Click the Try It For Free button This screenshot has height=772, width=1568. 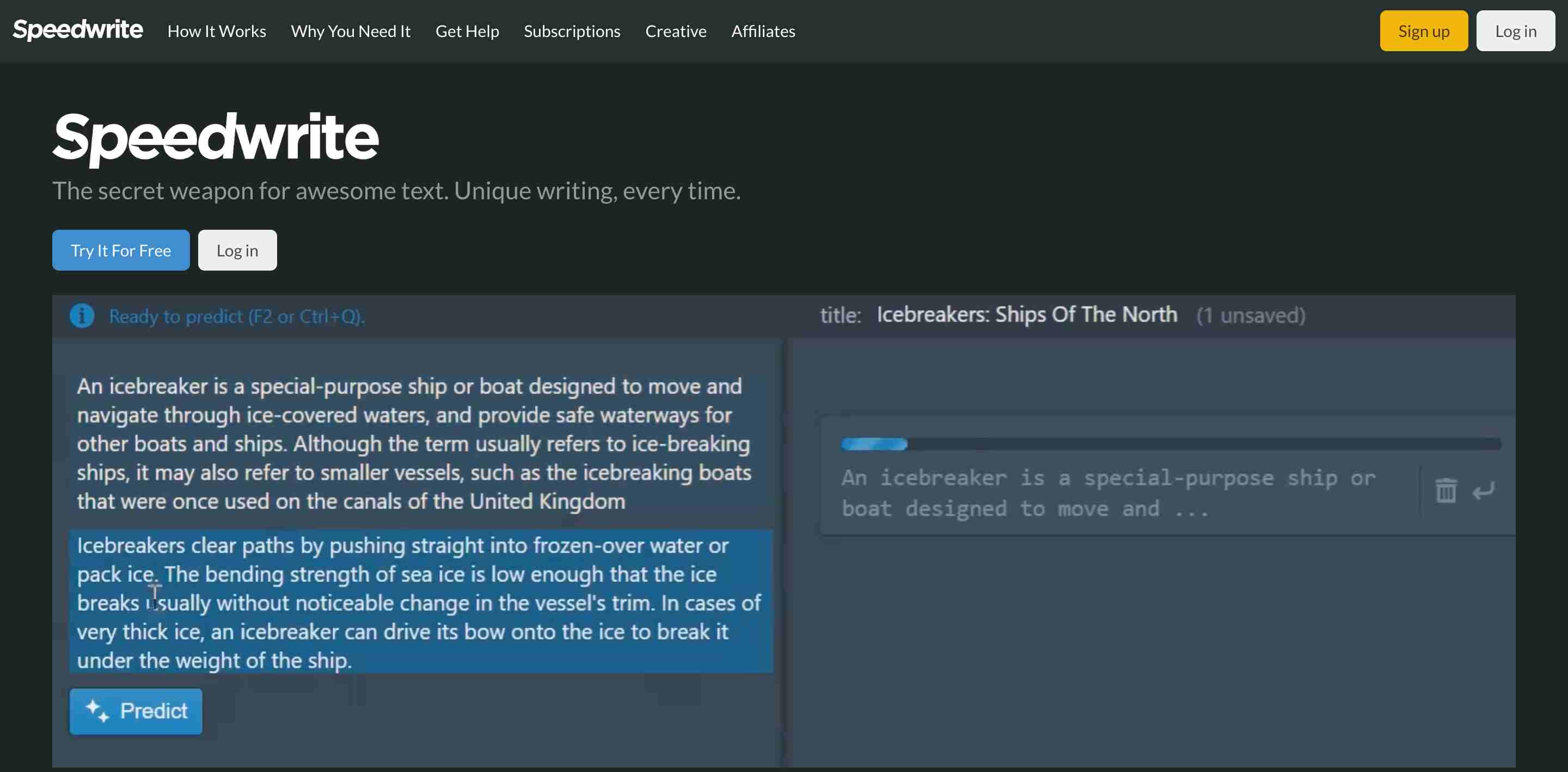[120, 250]
